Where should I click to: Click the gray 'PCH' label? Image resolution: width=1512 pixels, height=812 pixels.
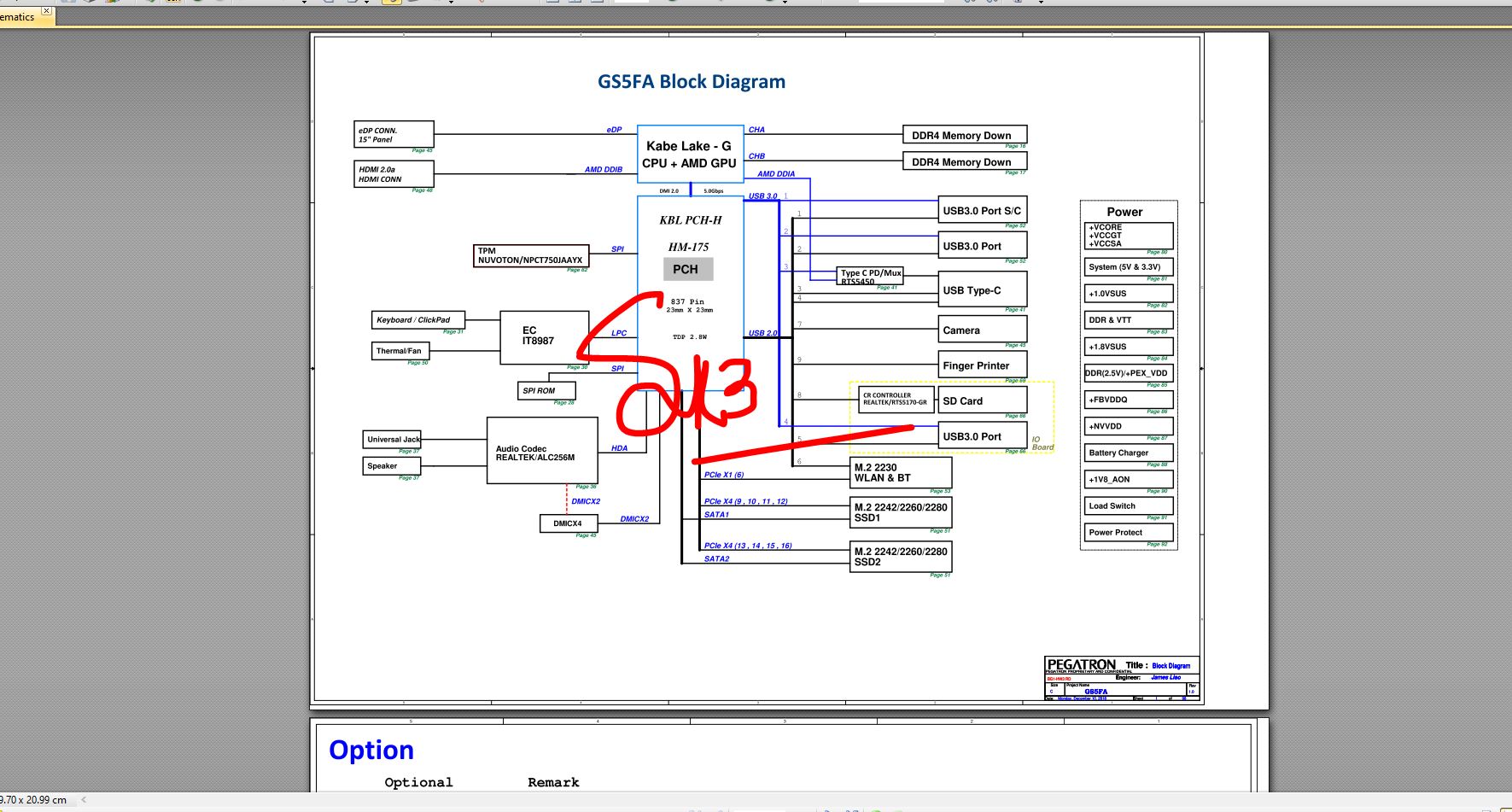click(x=687, y=269)
